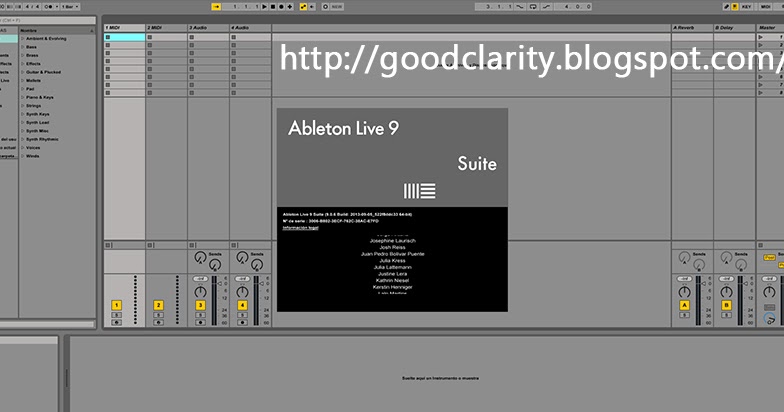Image resolution: width=784 pixels, height=412 pixels.
Task: Select the A Reverb return track header
Action: click(692, 28)
